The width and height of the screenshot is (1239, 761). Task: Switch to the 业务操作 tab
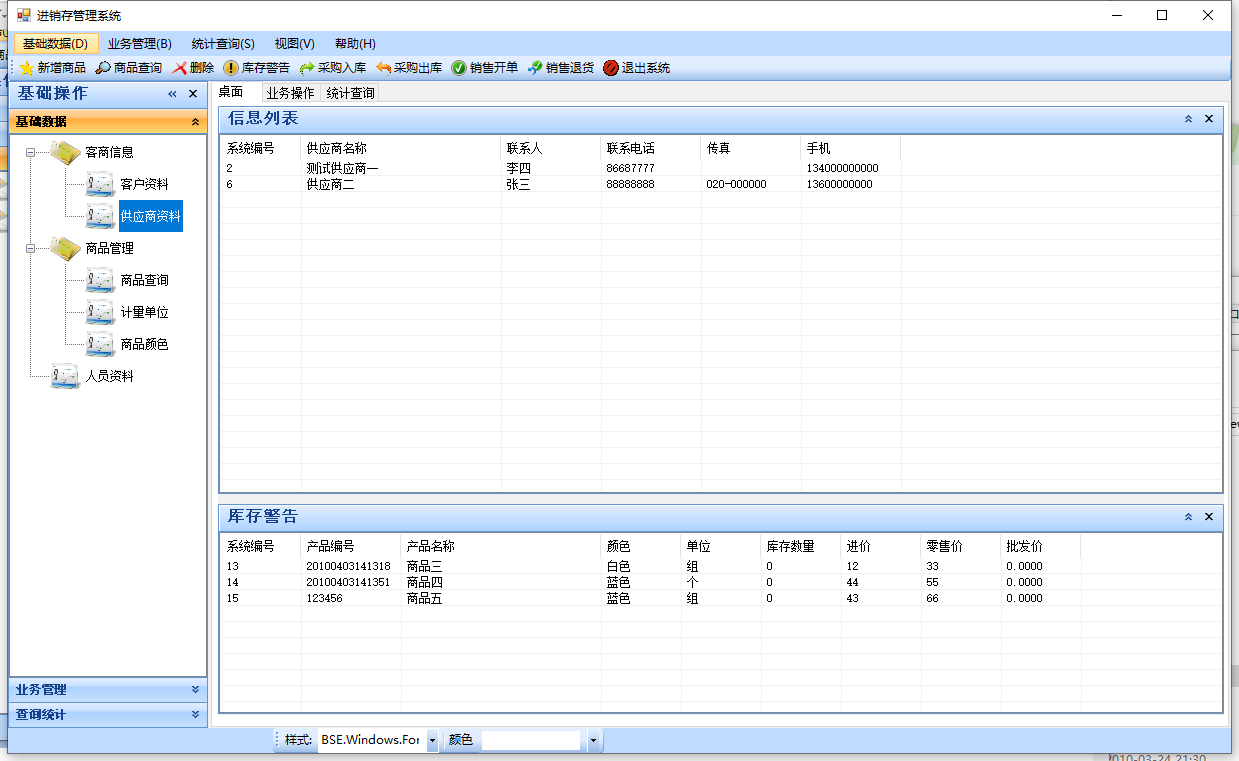pos(290,93)
